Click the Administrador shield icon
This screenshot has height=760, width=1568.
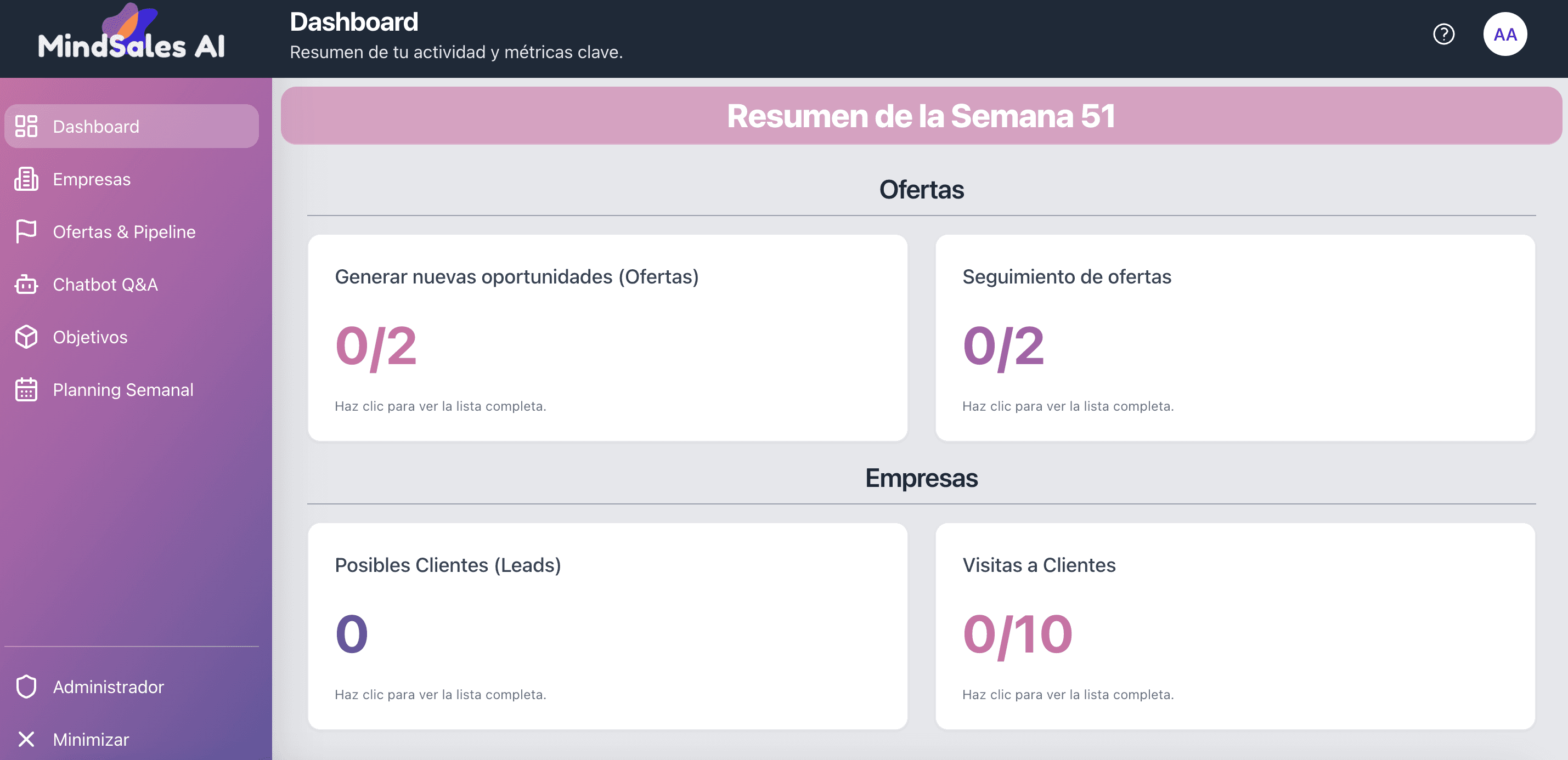click(x=26, y=687)
